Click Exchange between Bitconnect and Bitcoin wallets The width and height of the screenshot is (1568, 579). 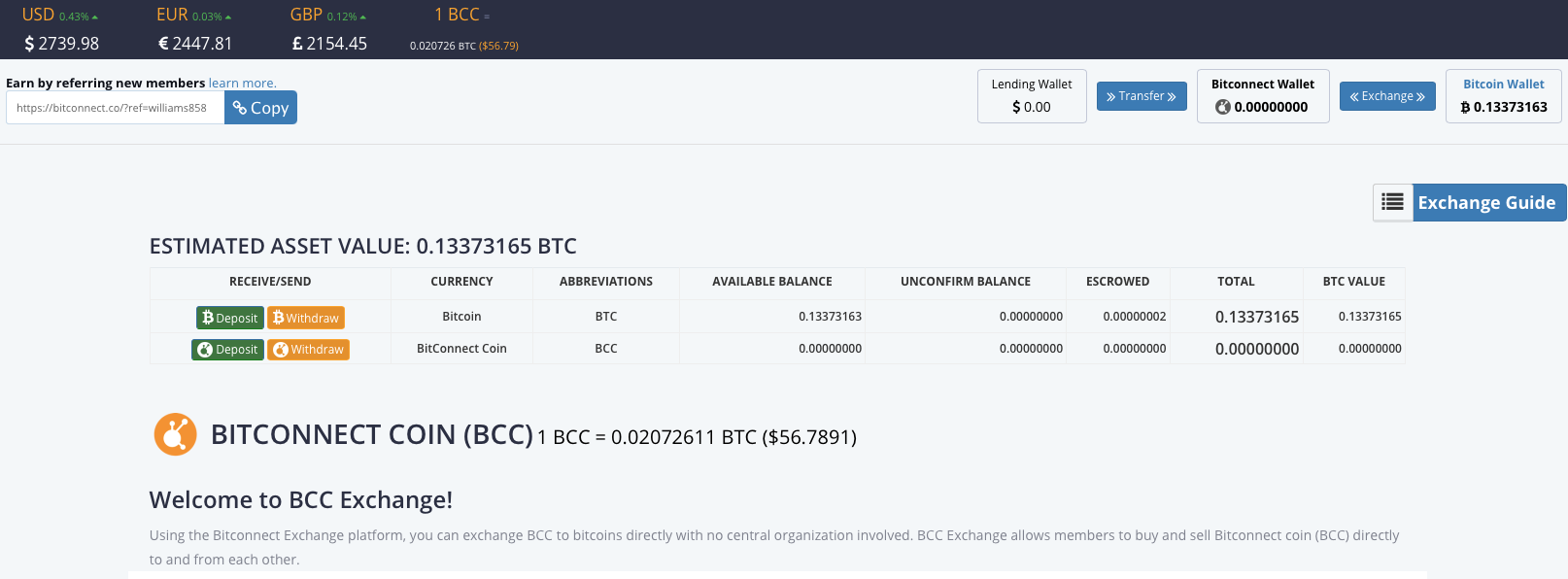coord(1387,96)
